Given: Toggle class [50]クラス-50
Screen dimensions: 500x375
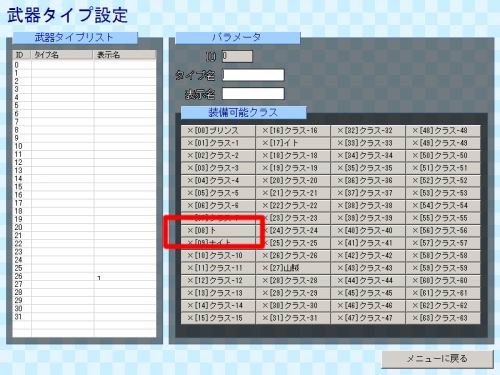Looking at the screenshot, I should 443,156.
